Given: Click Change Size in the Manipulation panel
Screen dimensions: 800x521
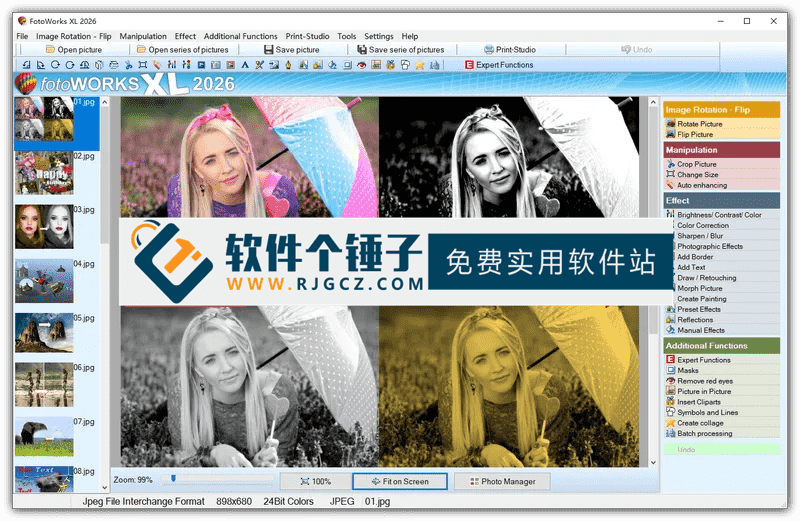Looking at the screenshot, I should coord(697,175).
